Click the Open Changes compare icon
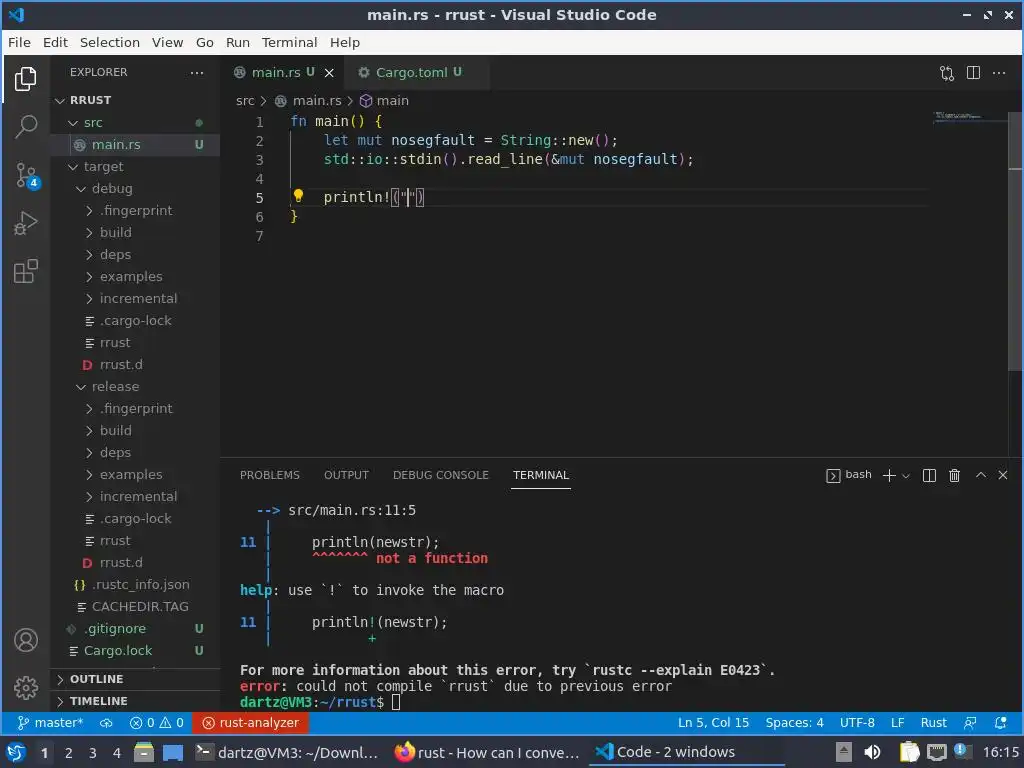The width and height of the screenshot is (1024, 768). (947, 72)
